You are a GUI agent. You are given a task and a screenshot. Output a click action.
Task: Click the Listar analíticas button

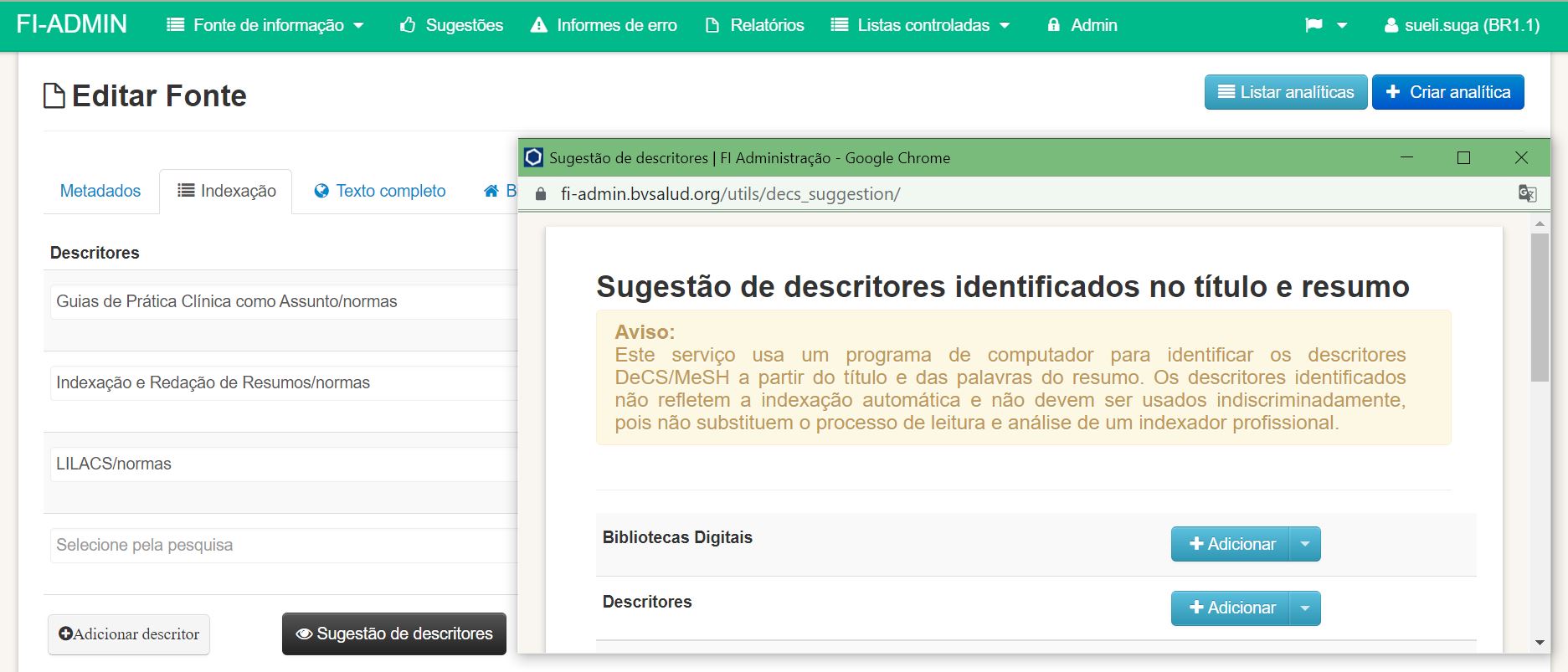point(1286,92)
